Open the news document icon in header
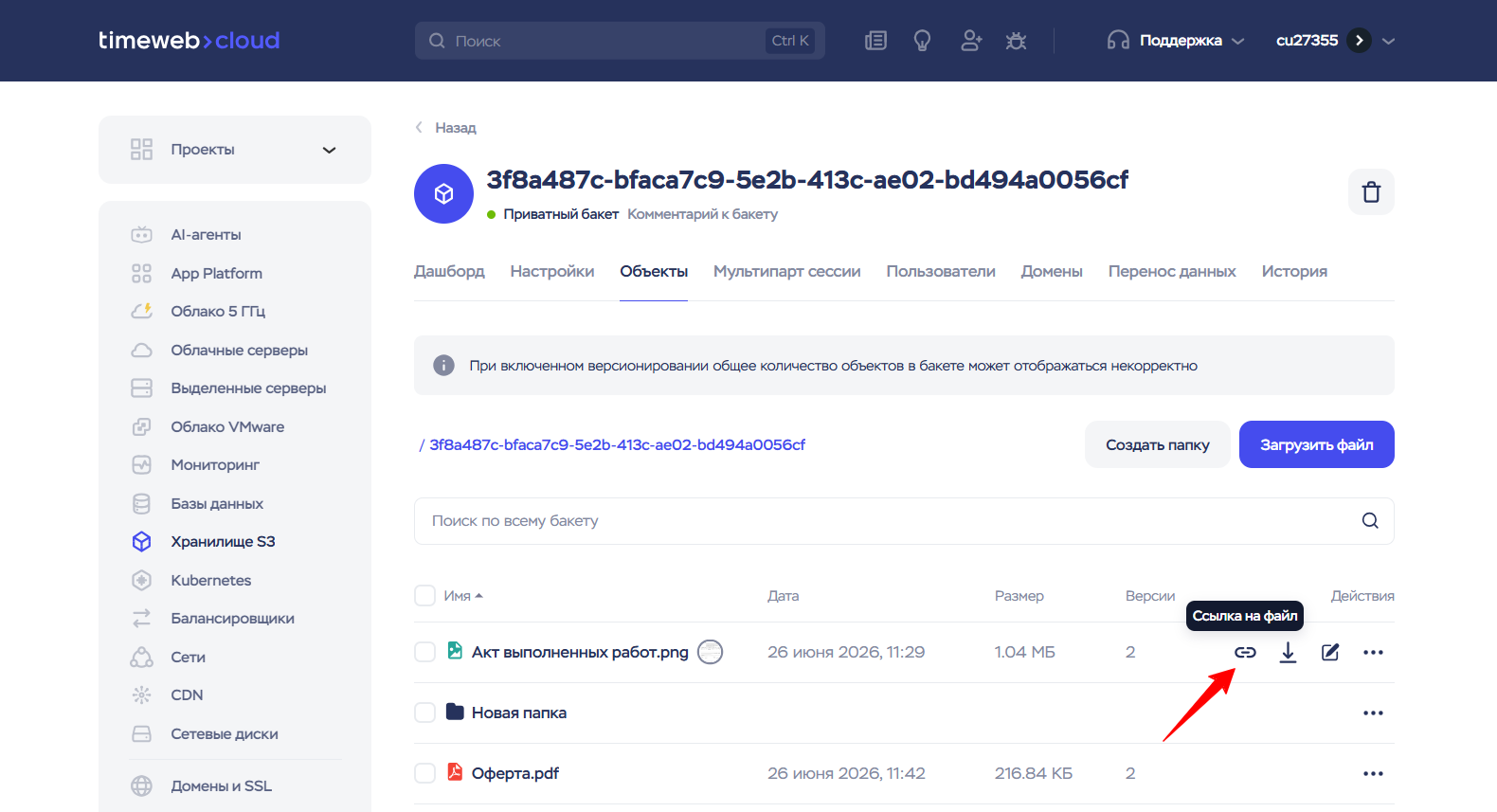 point(875,41)
